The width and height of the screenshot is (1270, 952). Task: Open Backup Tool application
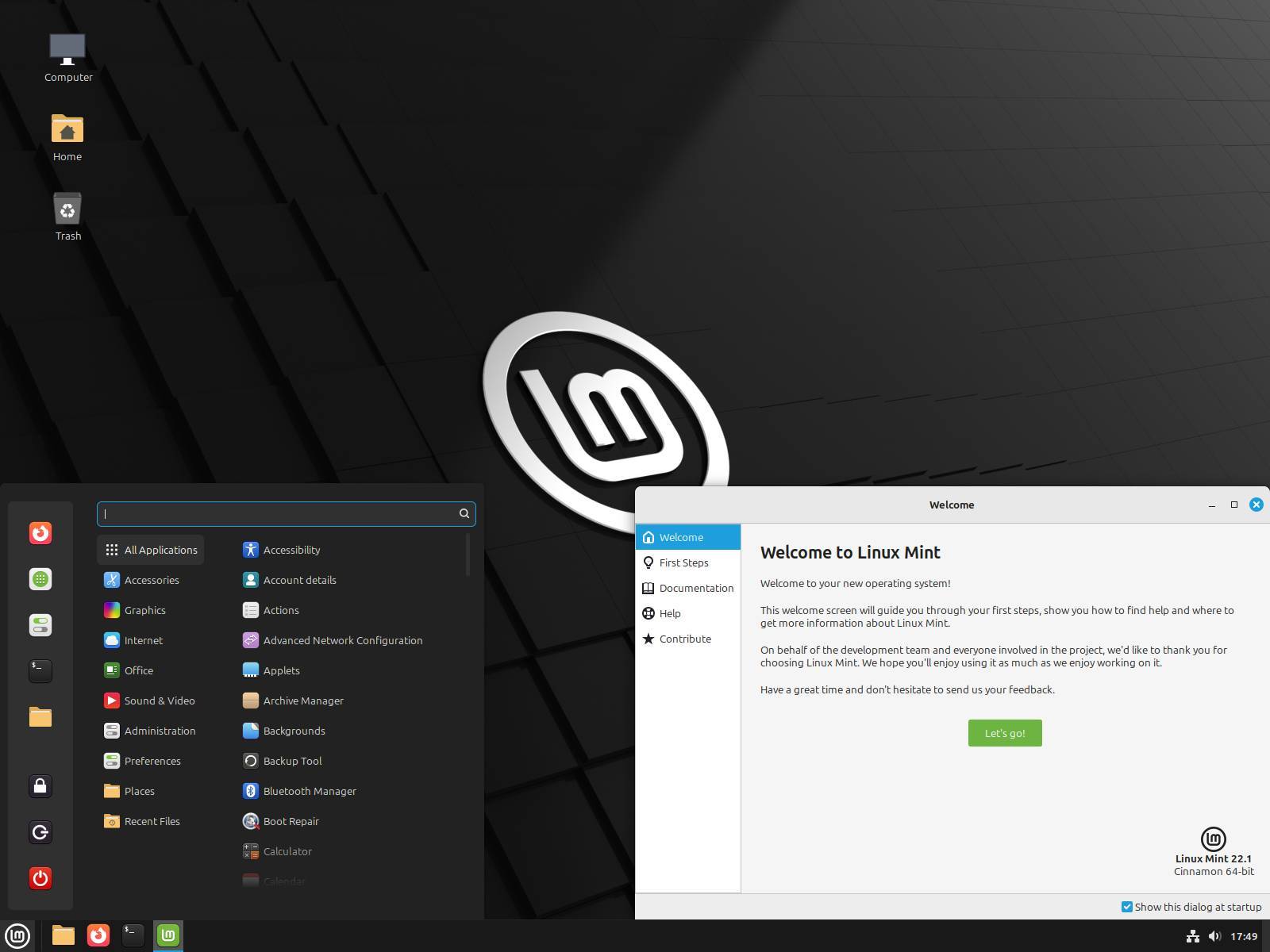pos(283,761)
